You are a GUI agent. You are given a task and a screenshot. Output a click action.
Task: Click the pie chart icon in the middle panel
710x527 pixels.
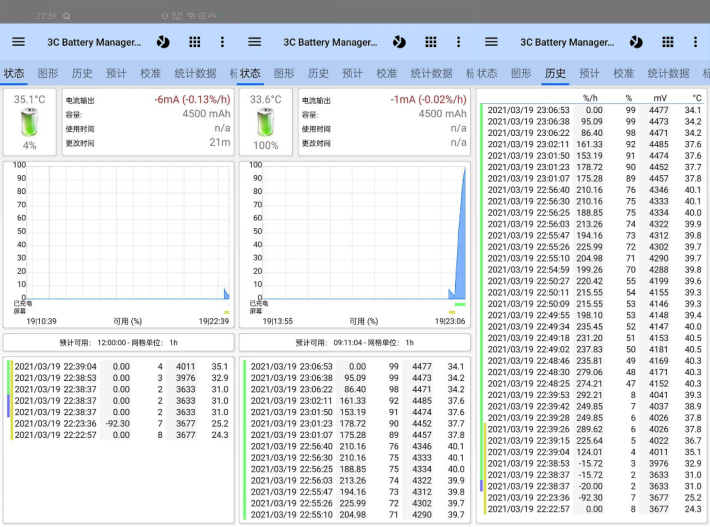[x=400, y=42]
